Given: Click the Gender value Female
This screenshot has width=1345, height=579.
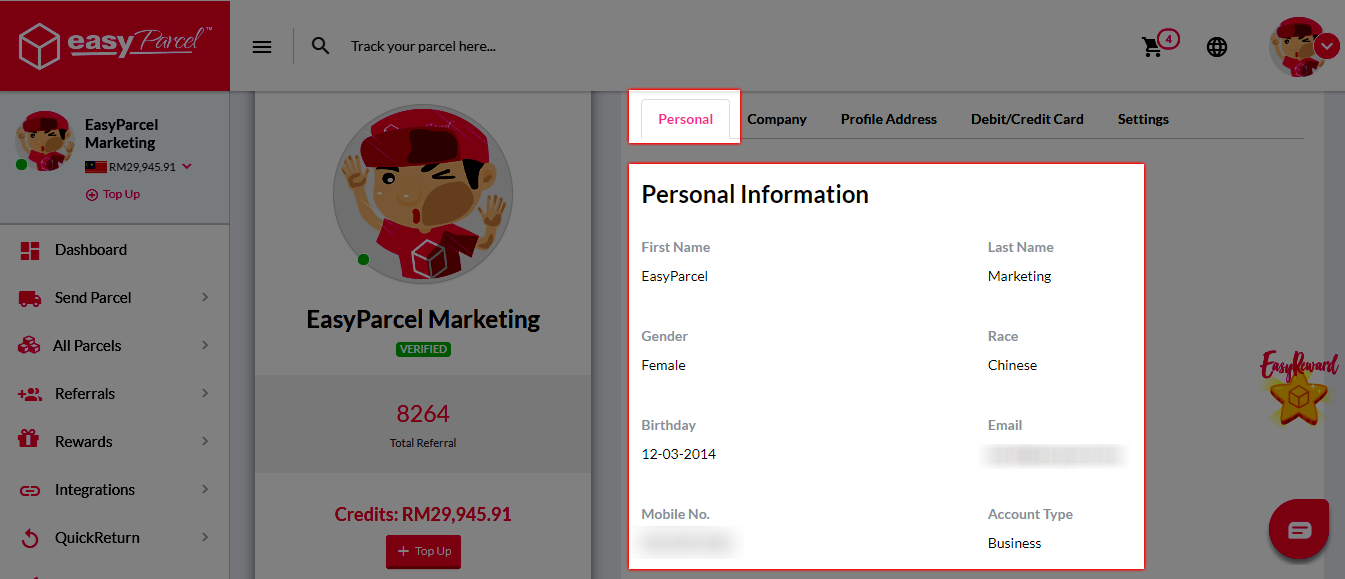Looking at the screenshot, I should [x=664, y=365].
